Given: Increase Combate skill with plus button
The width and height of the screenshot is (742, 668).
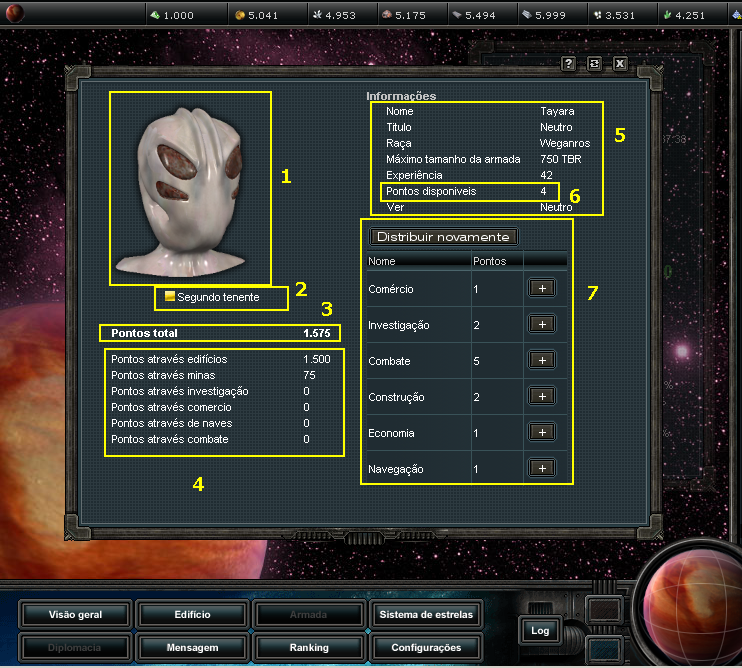Looking at the screenshot, I should [541, 360].
